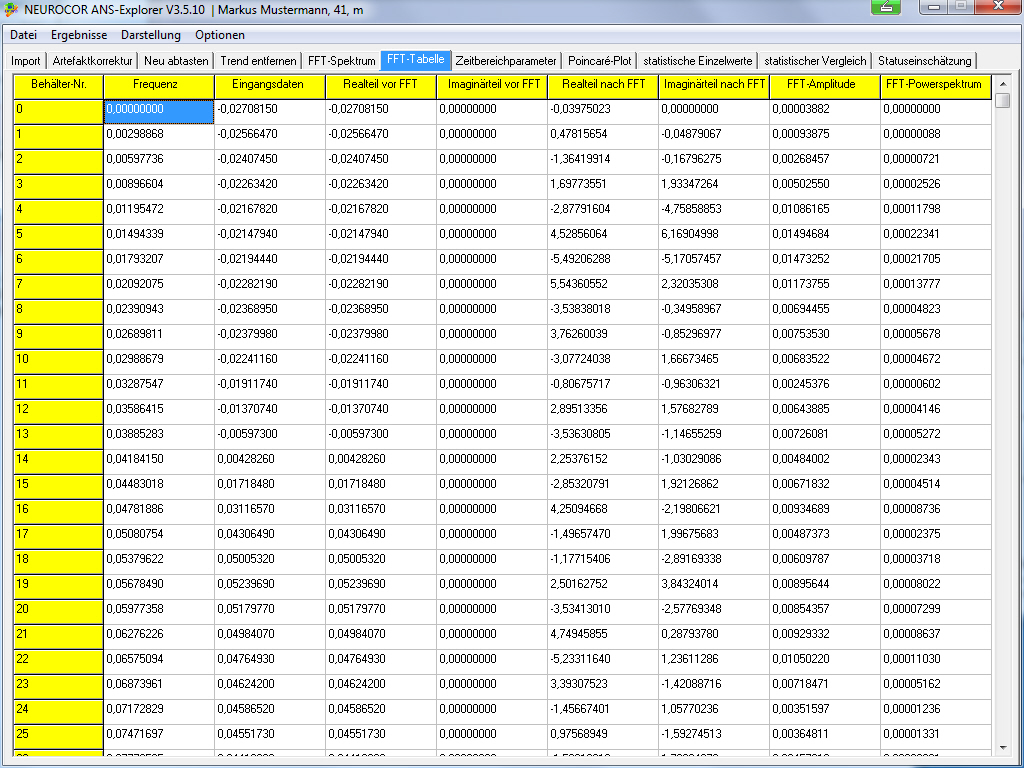Click FFT-Powerspektrum cell 0,00001331
1024x768 pixels.
click(935, 737)
